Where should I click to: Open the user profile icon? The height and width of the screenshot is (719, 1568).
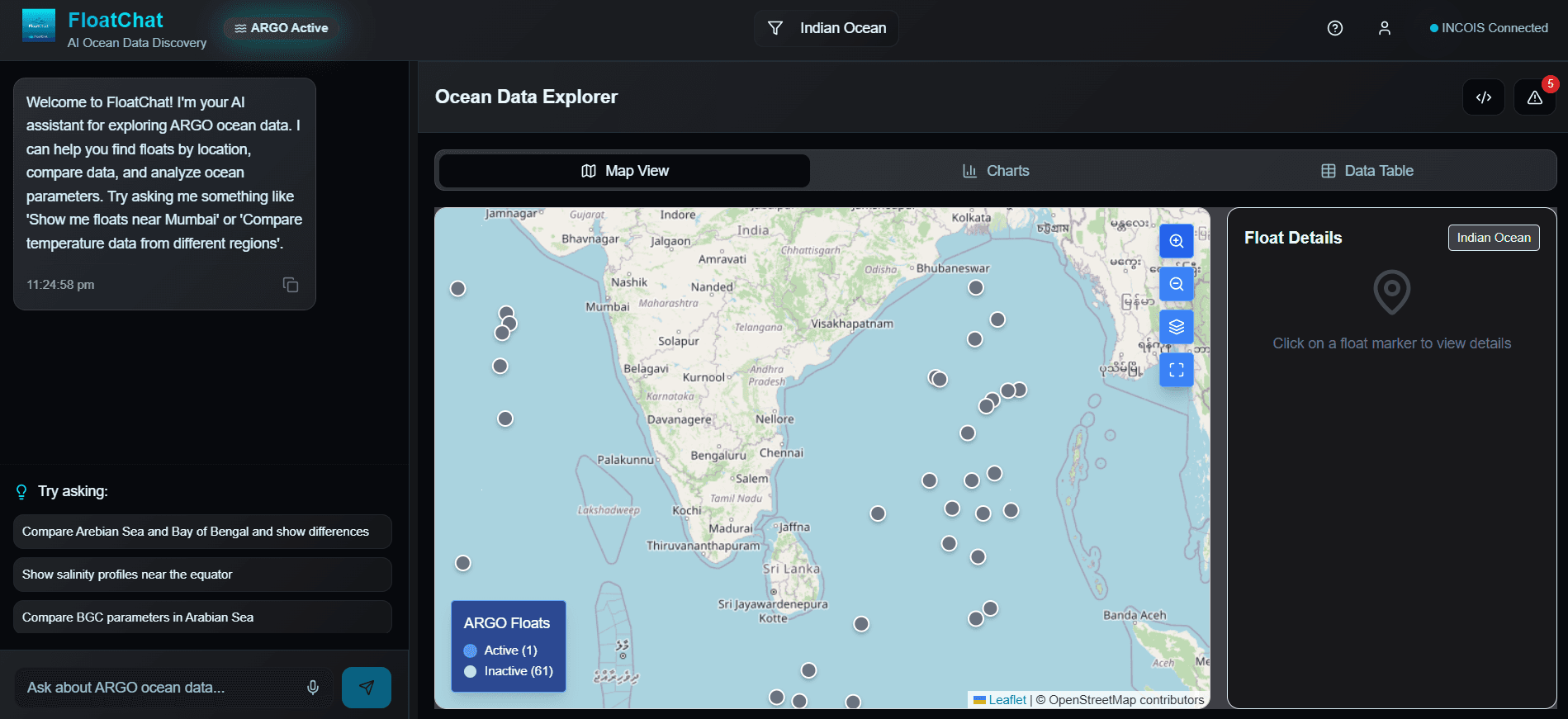pyautogui.click(x=1384, y=28)
